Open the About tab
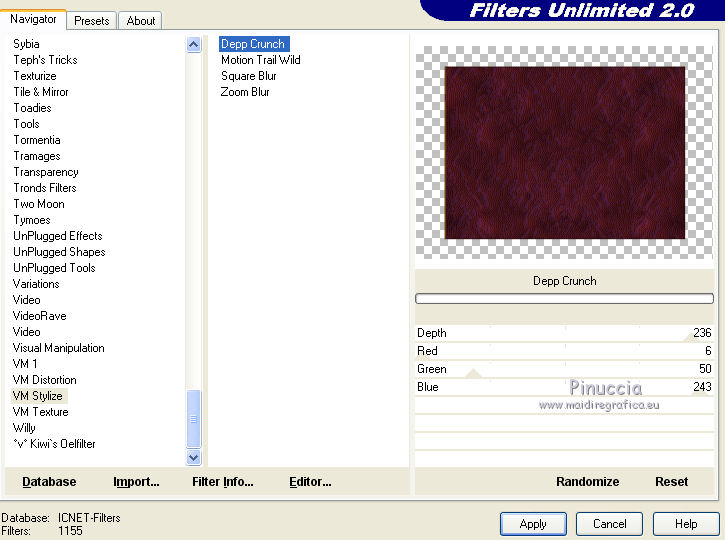725x540 pixels. point(141,21)
